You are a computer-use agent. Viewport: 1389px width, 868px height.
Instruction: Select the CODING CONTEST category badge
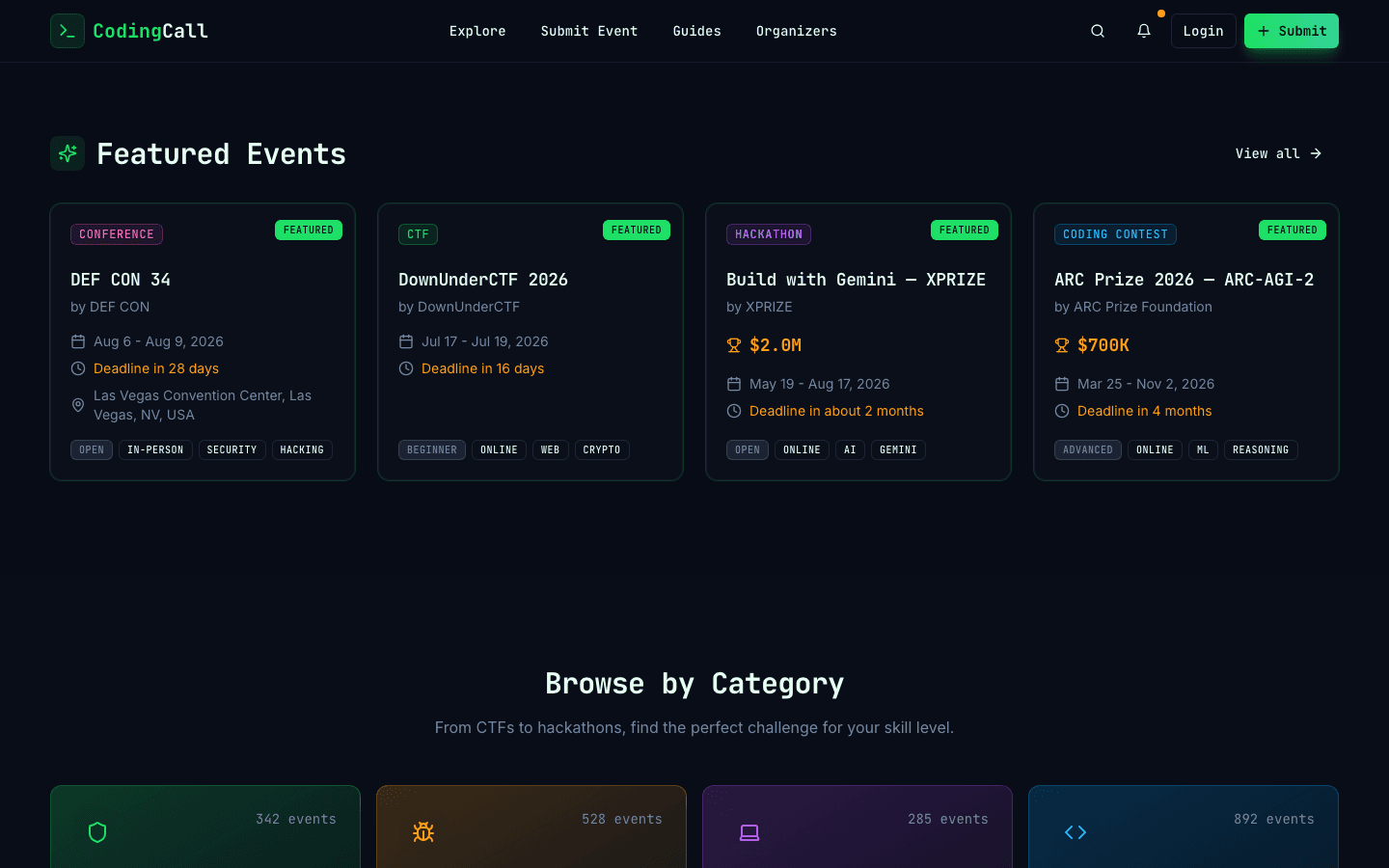pyautogui.click(x=1115, y=234)
